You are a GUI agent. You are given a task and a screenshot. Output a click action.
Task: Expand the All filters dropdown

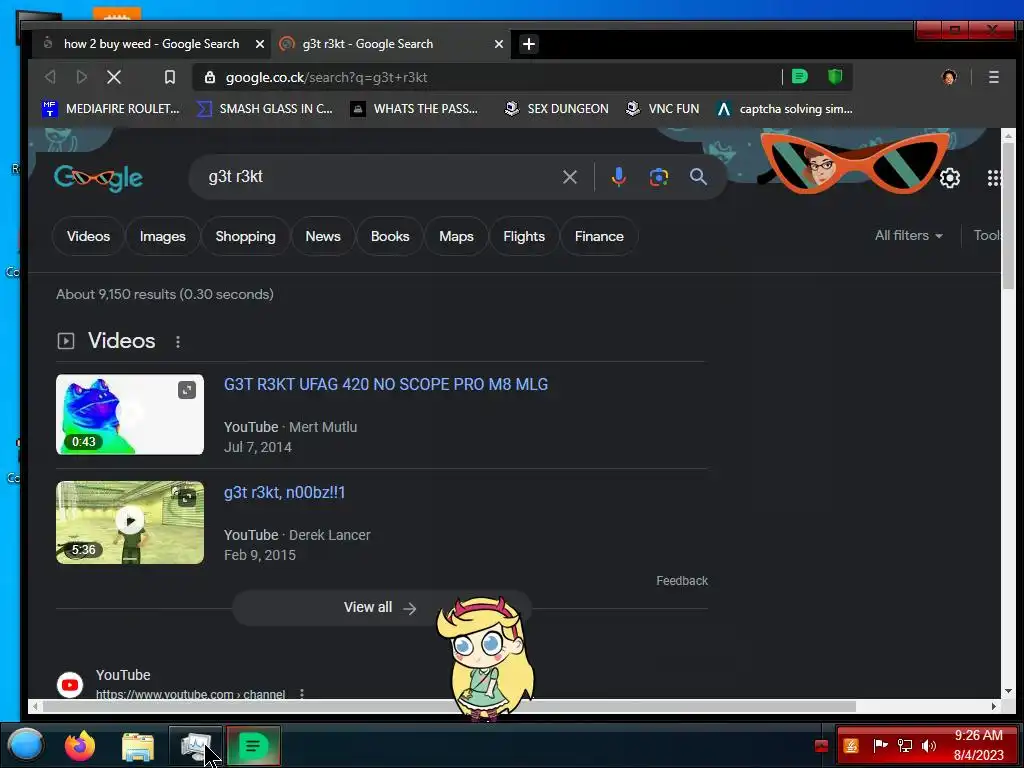point(908,236)
